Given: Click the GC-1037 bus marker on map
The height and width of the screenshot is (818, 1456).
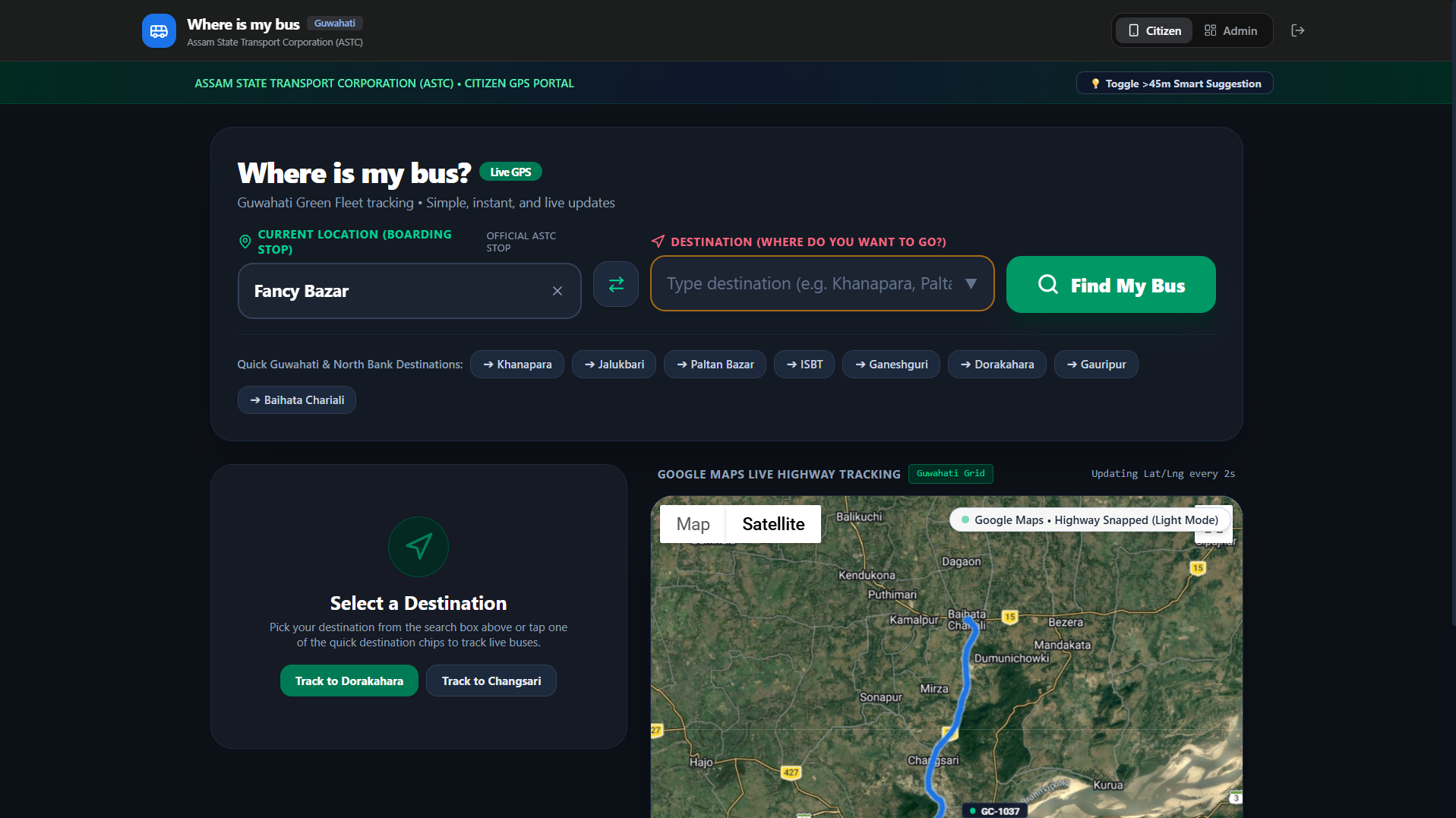Looking at the screenshot, I should point(995,810).
